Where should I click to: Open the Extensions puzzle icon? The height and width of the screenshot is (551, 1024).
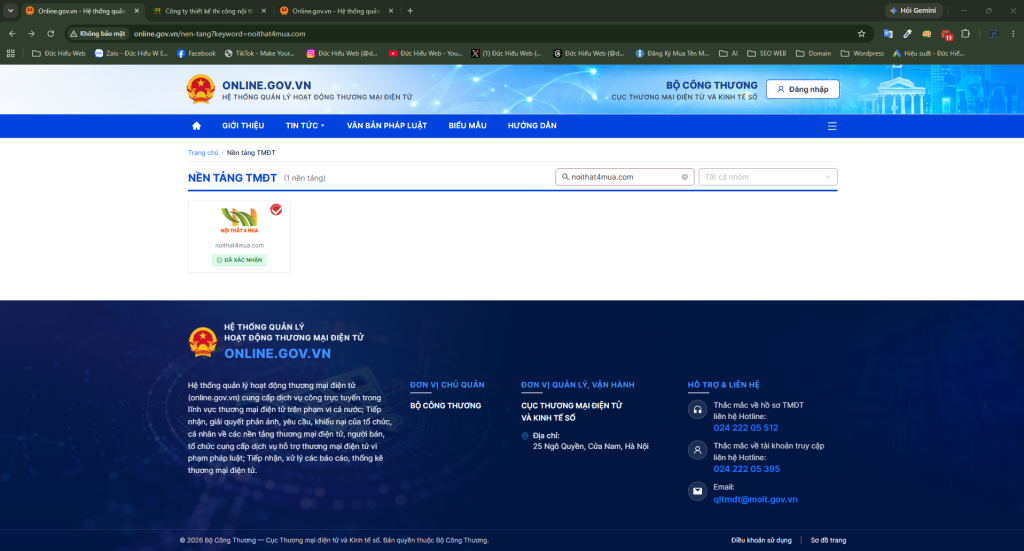click(x=965, y=34)
